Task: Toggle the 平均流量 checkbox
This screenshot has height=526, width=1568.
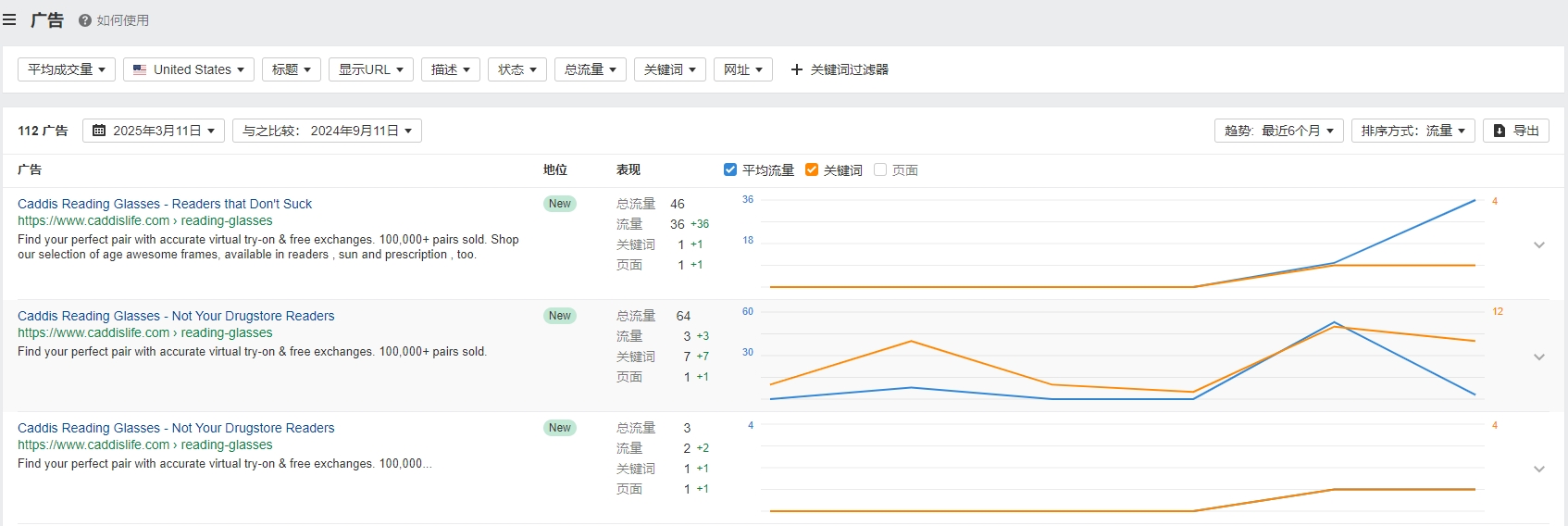Action: pyautogui.click(x=730, y=169)
